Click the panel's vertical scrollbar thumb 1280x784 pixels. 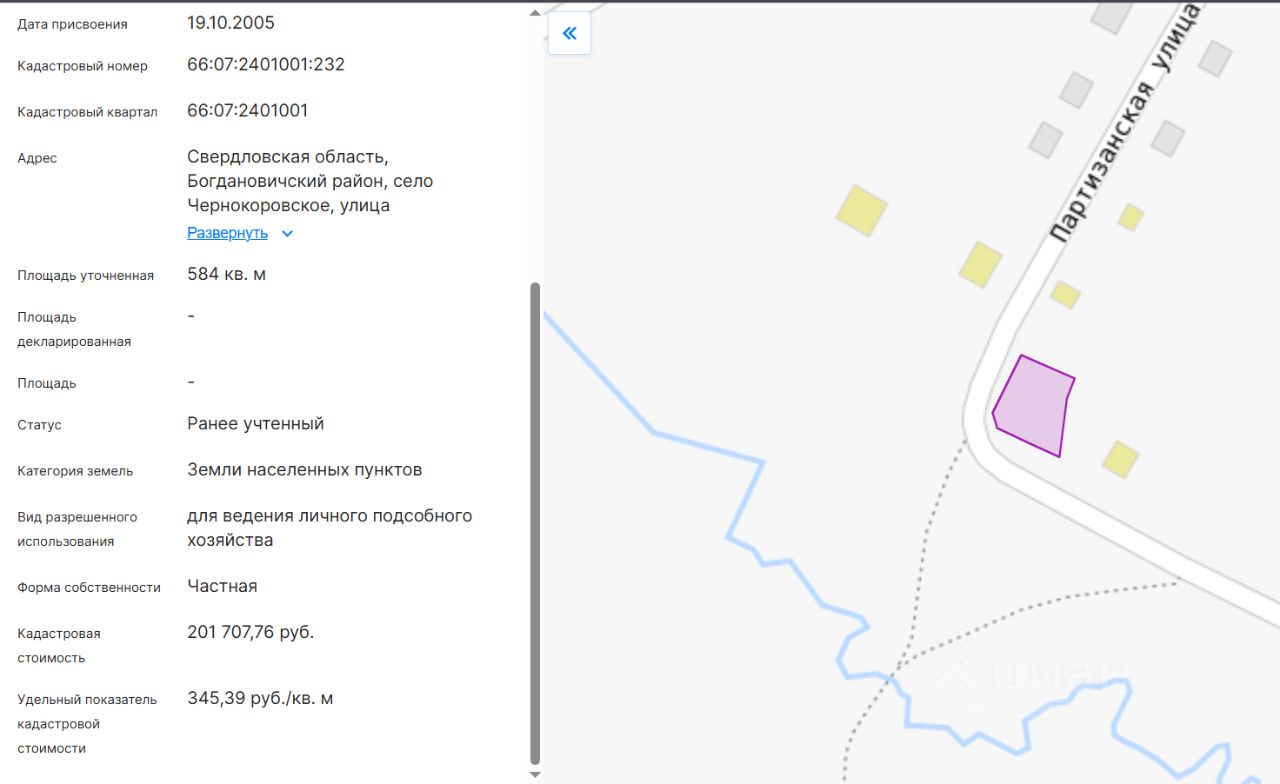(x=535, y=522)
